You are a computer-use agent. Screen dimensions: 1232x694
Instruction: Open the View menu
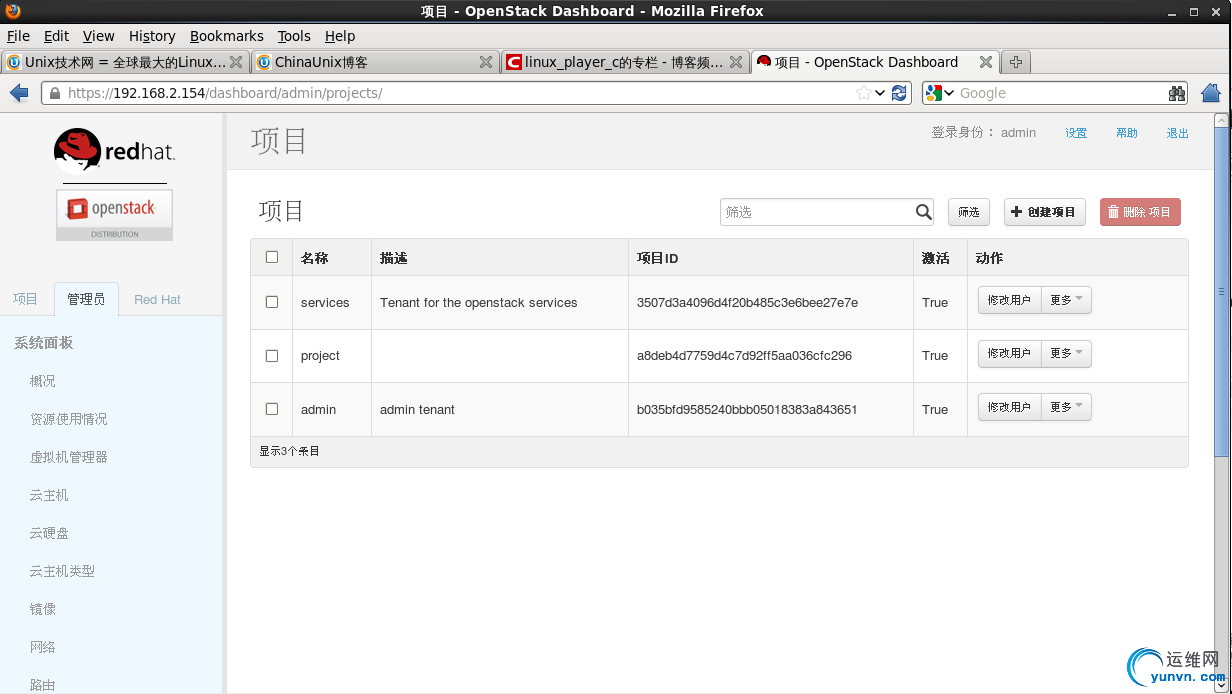98,36
